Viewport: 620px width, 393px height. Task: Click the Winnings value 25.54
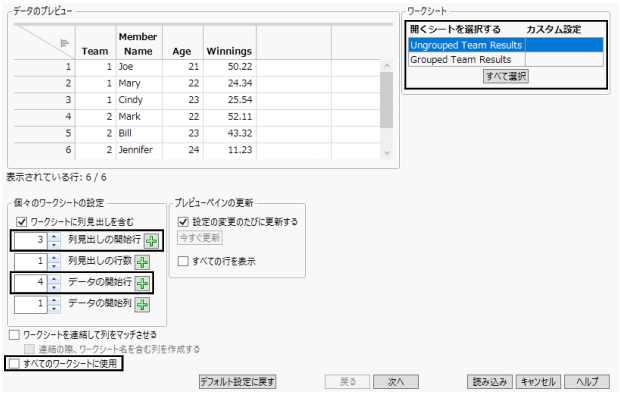(x=230, y=100)
